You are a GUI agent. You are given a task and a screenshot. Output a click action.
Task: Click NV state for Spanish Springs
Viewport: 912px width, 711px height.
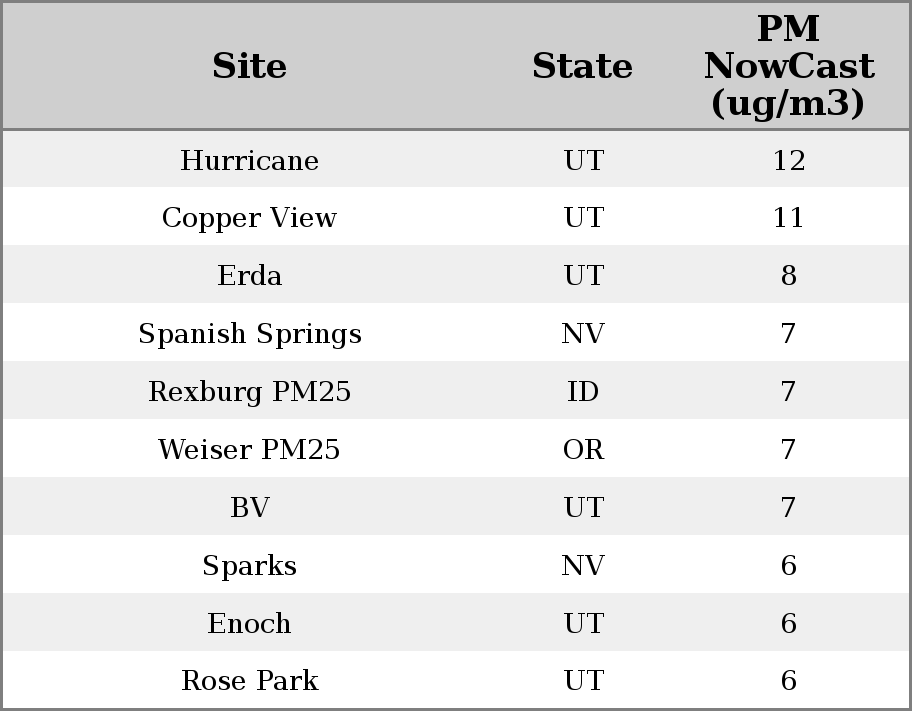[x=583, y=334]
